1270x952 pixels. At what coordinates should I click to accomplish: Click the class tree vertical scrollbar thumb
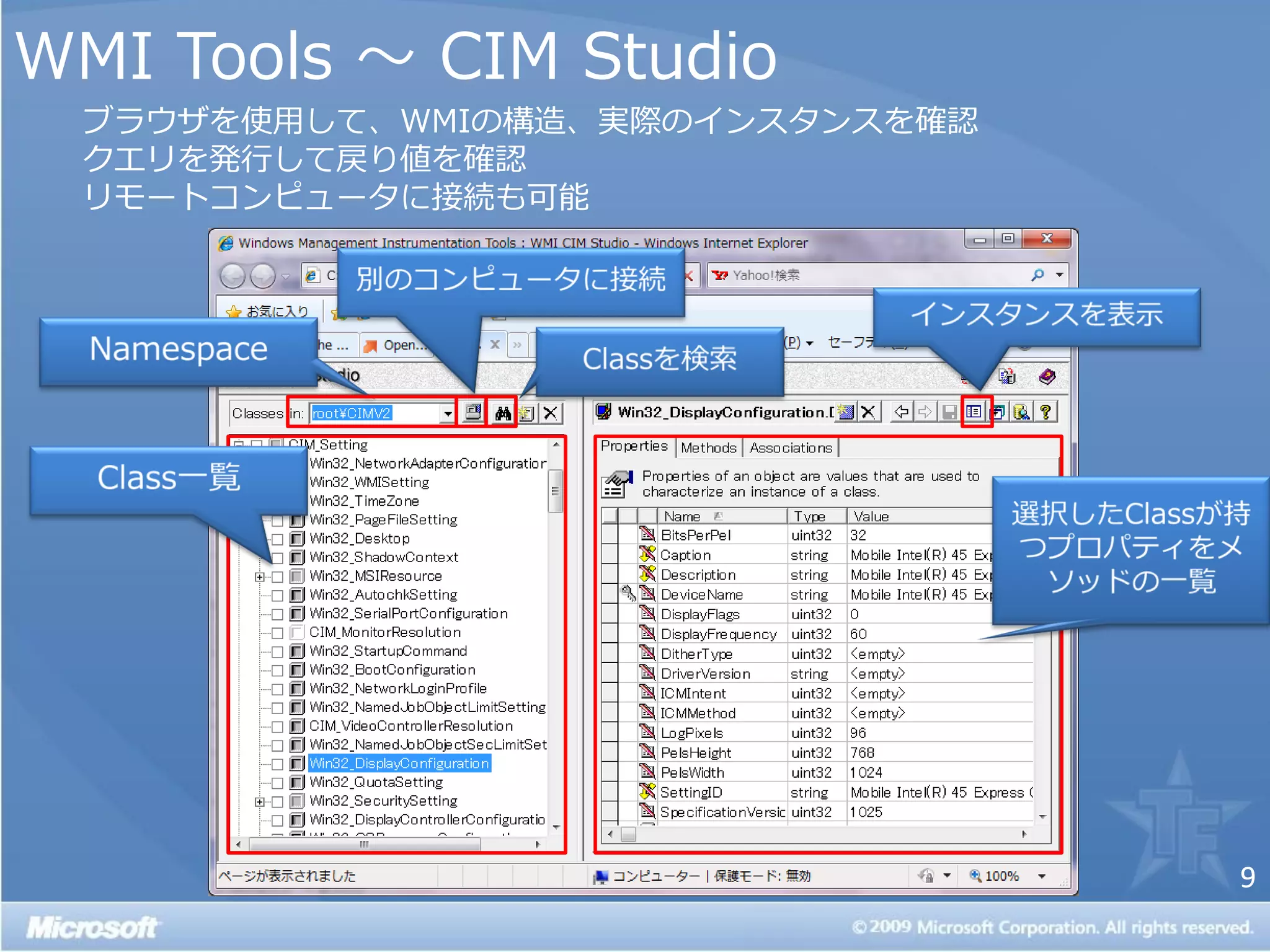pos(555,491)
